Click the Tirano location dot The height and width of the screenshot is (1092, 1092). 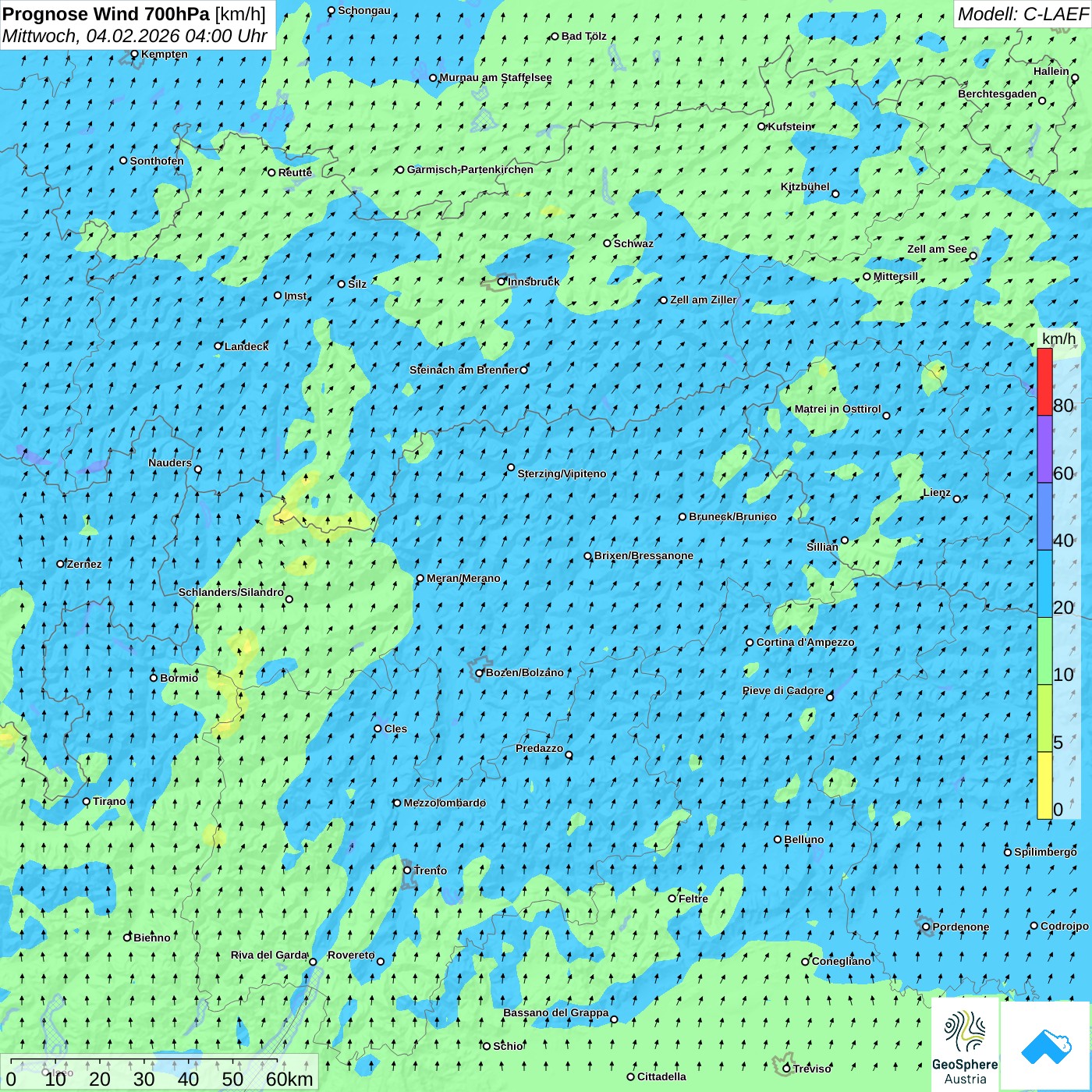[87, 802]
